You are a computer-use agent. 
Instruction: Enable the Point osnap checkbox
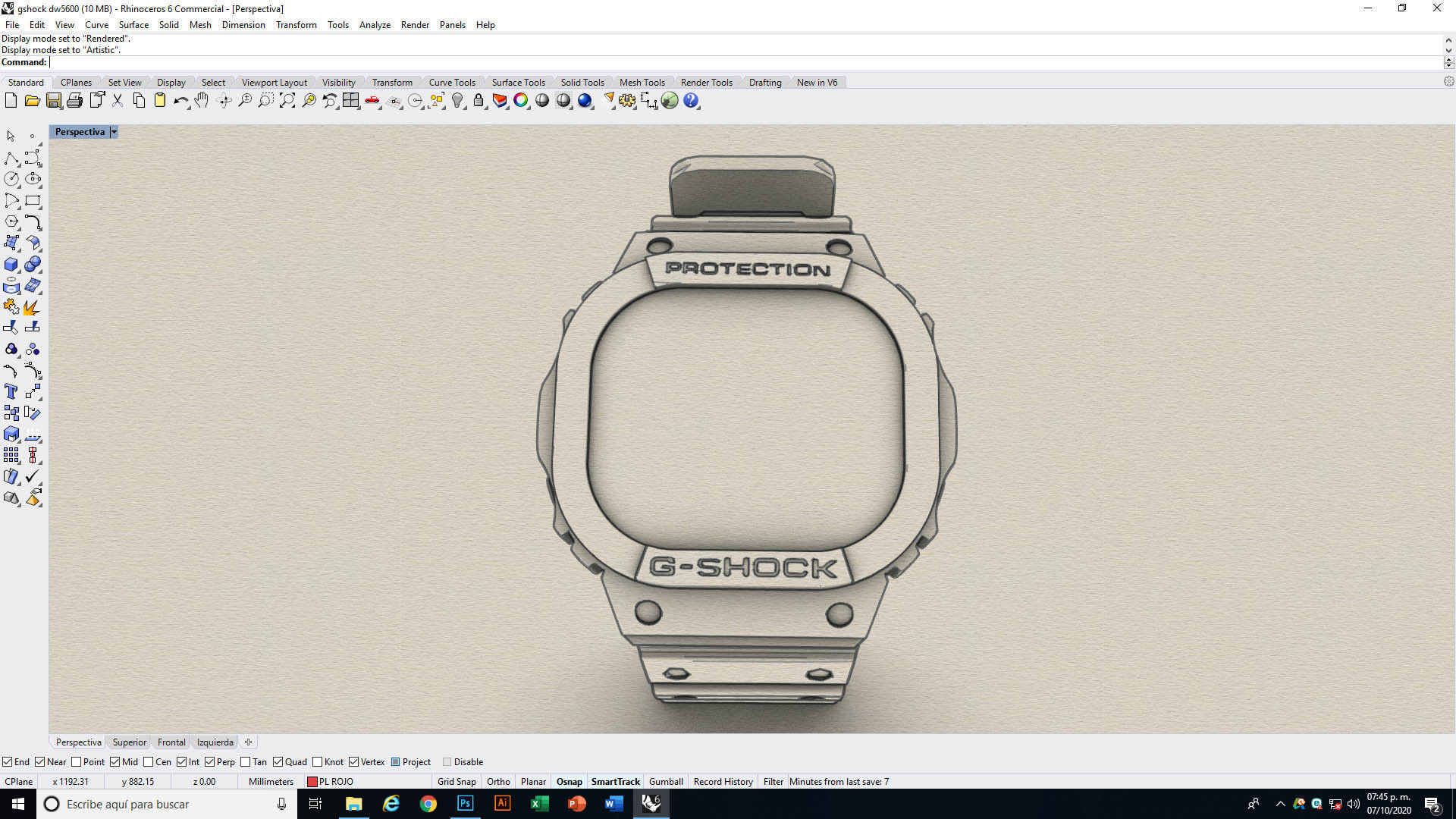(x=76, y=761)
